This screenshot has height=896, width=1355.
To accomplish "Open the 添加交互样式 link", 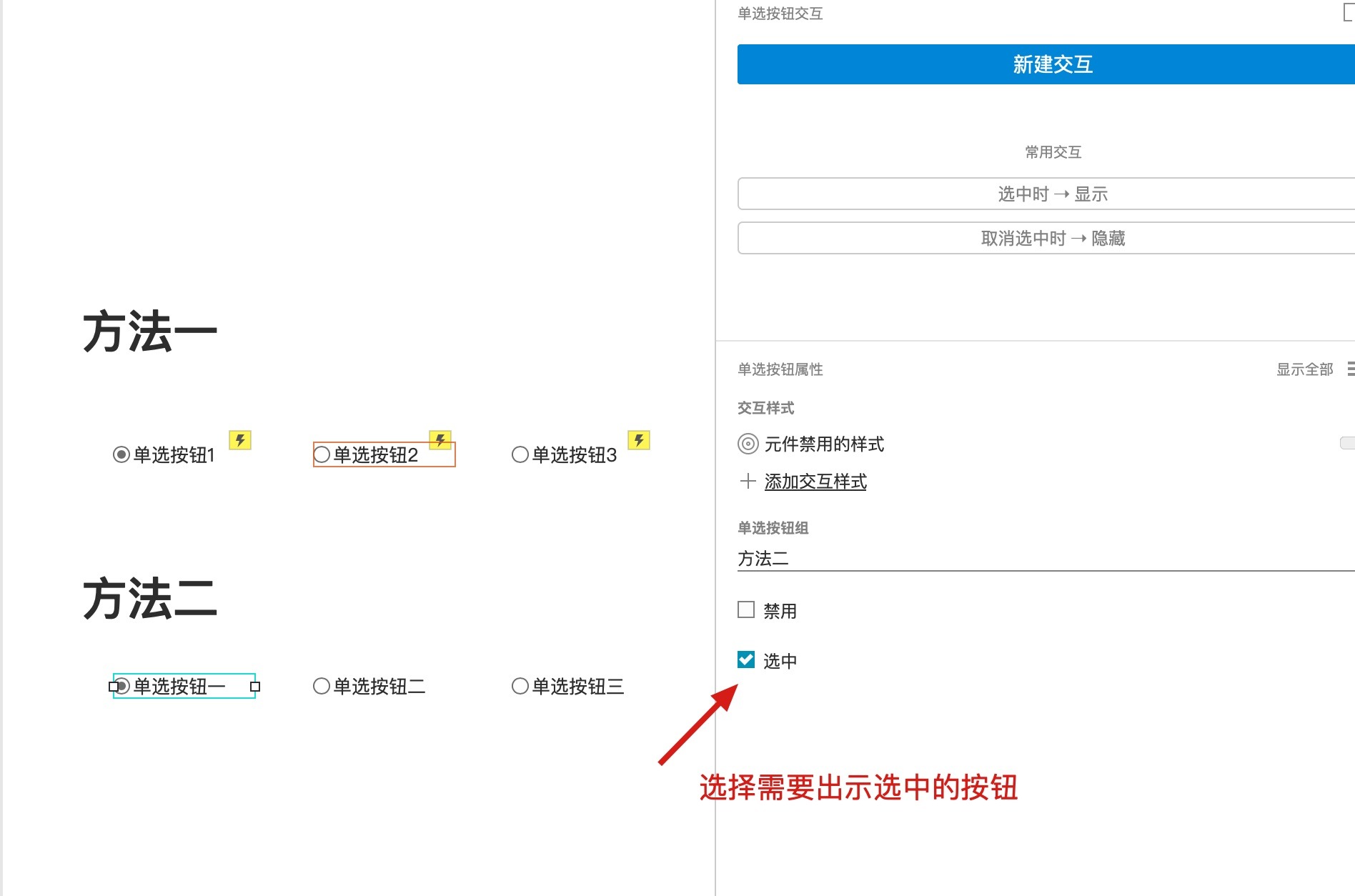I will click(x=815, y=482).
